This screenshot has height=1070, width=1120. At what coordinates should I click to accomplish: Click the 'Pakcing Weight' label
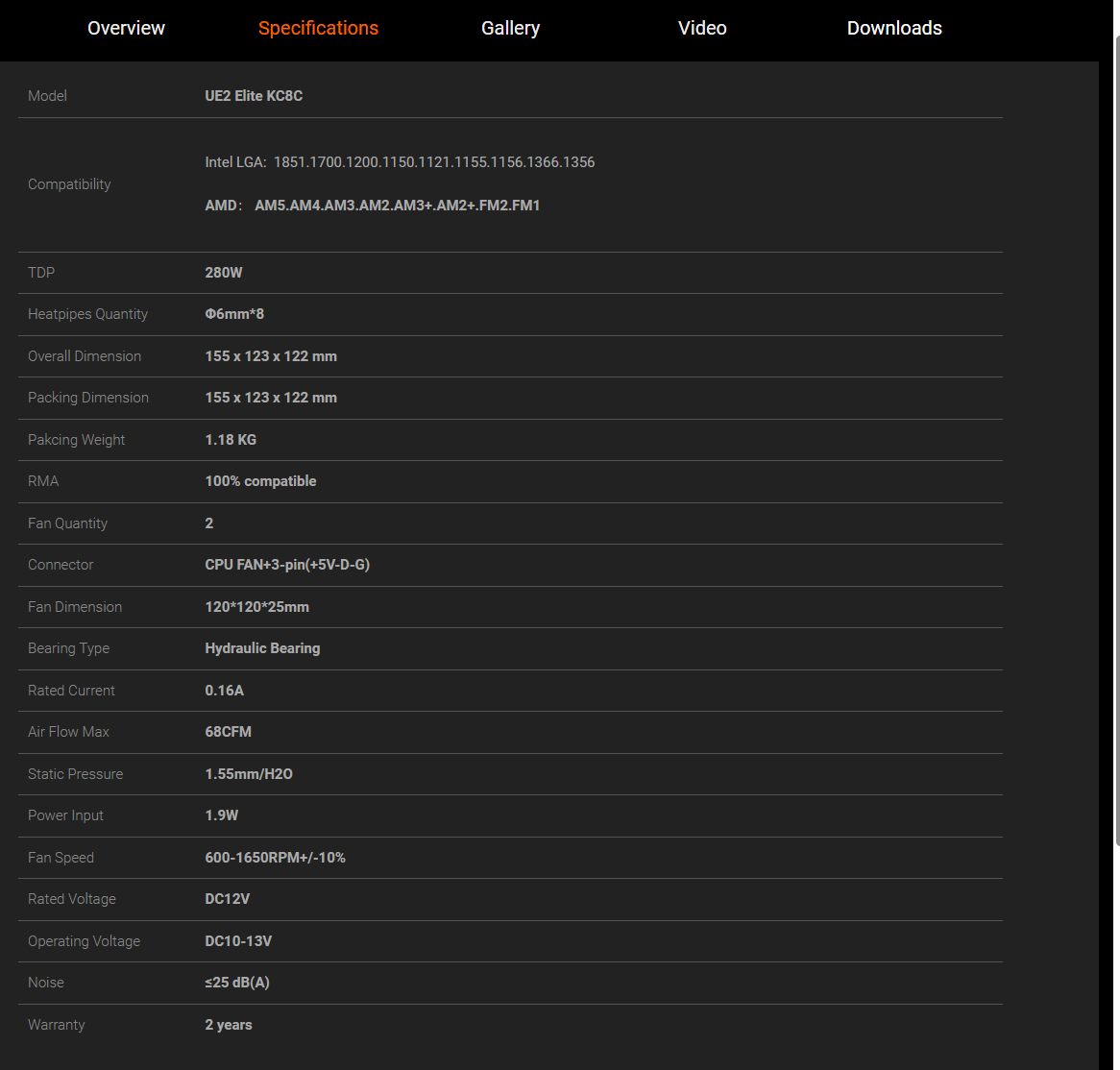(77, 440)
